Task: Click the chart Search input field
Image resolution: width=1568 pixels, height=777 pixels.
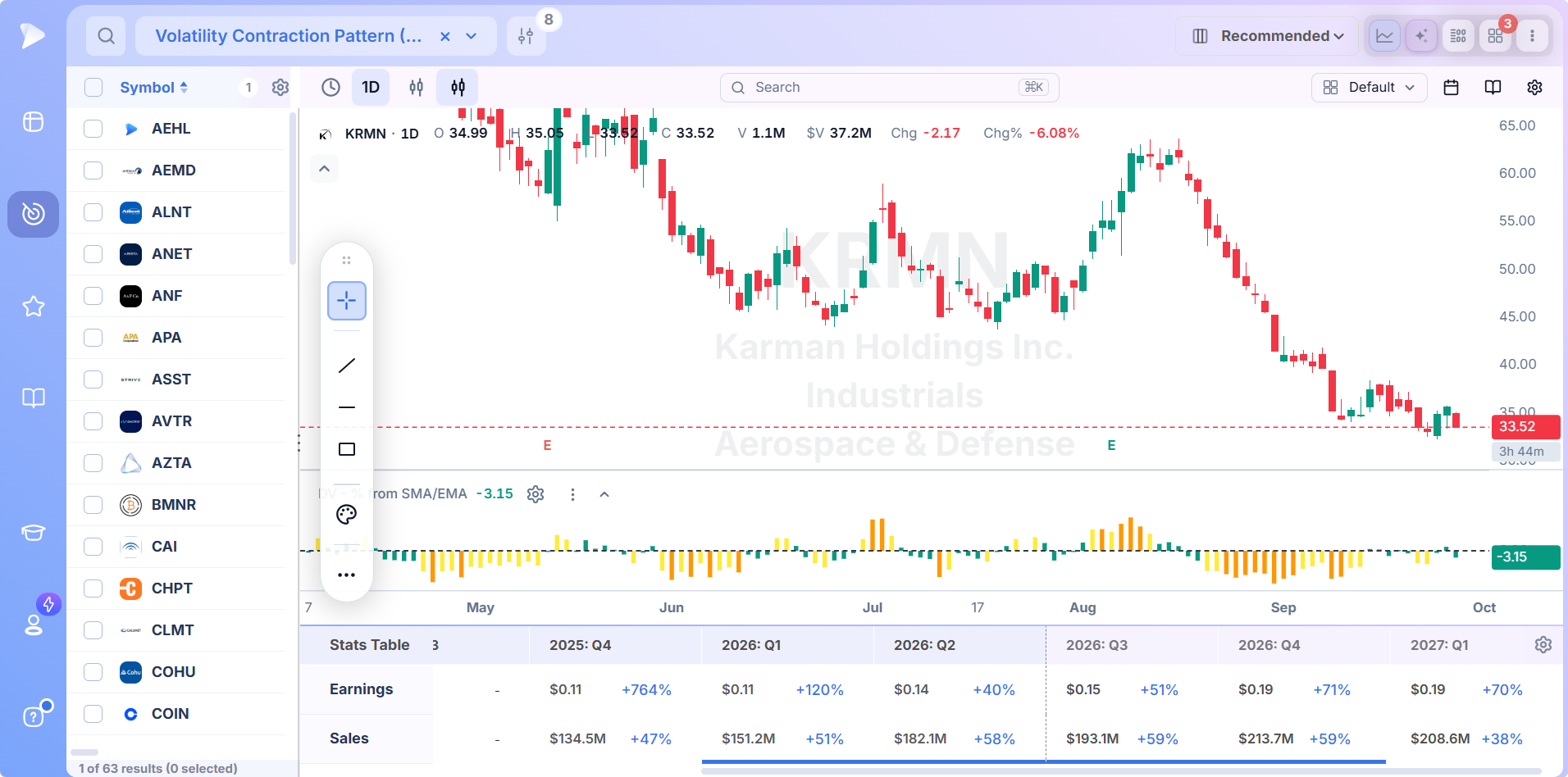Action: 890,88
